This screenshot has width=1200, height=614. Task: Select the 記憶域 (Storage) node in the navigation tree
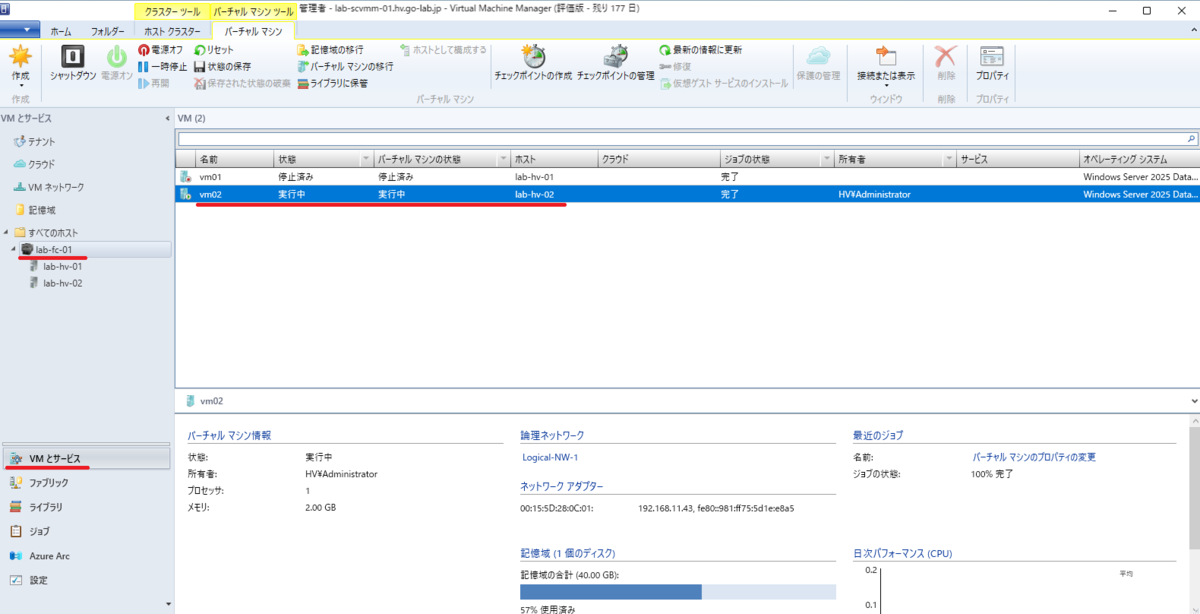click(x=34, y=210)
